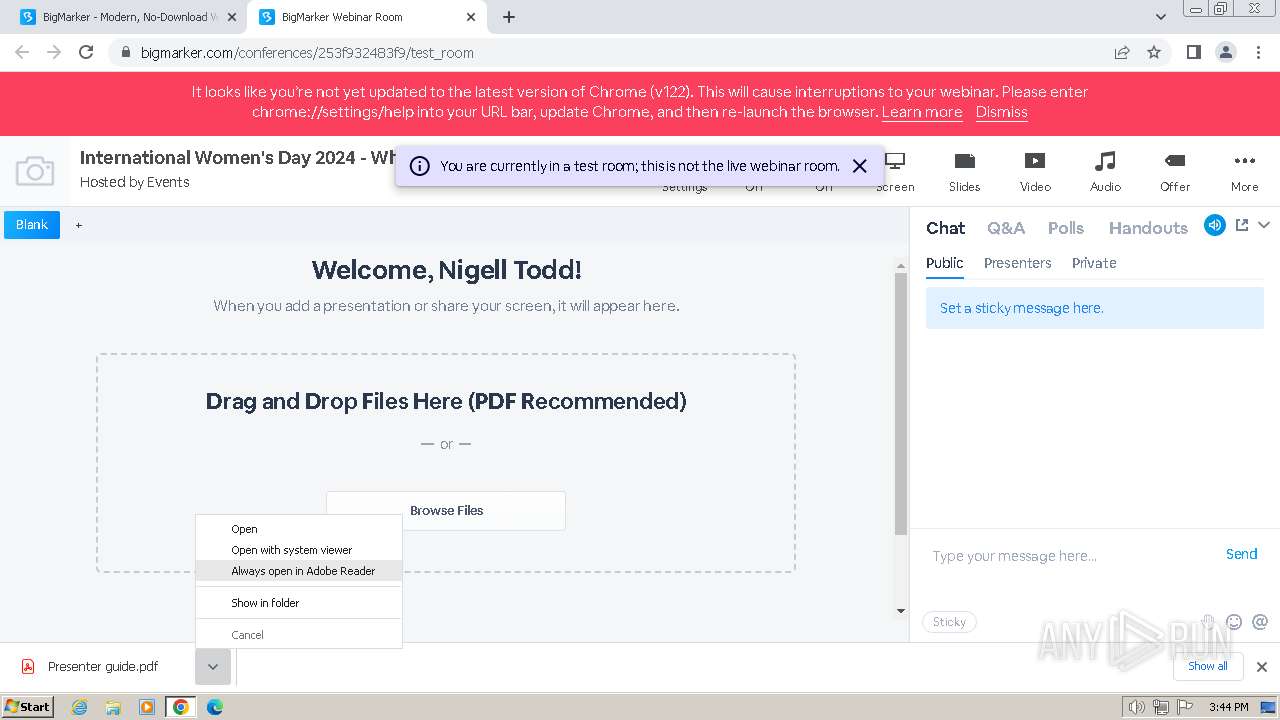Add a new whiteboard tab with the plus

[79, 225]
